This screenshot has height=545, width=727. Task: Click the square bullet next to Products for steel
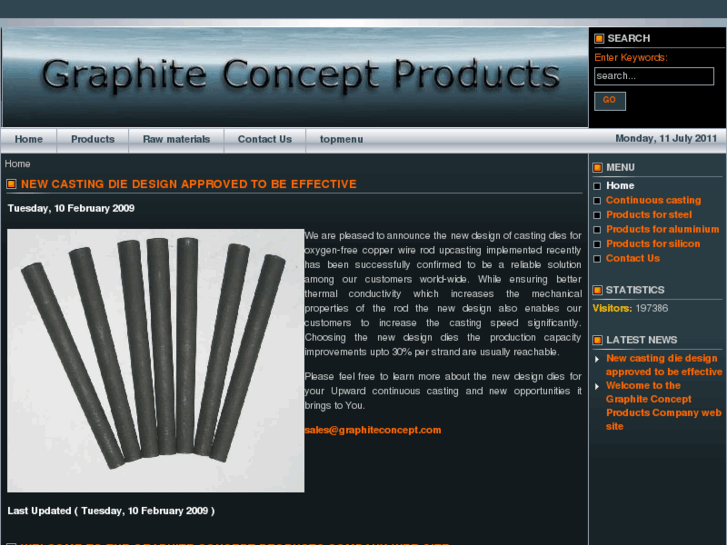click(x=597, y=215)
